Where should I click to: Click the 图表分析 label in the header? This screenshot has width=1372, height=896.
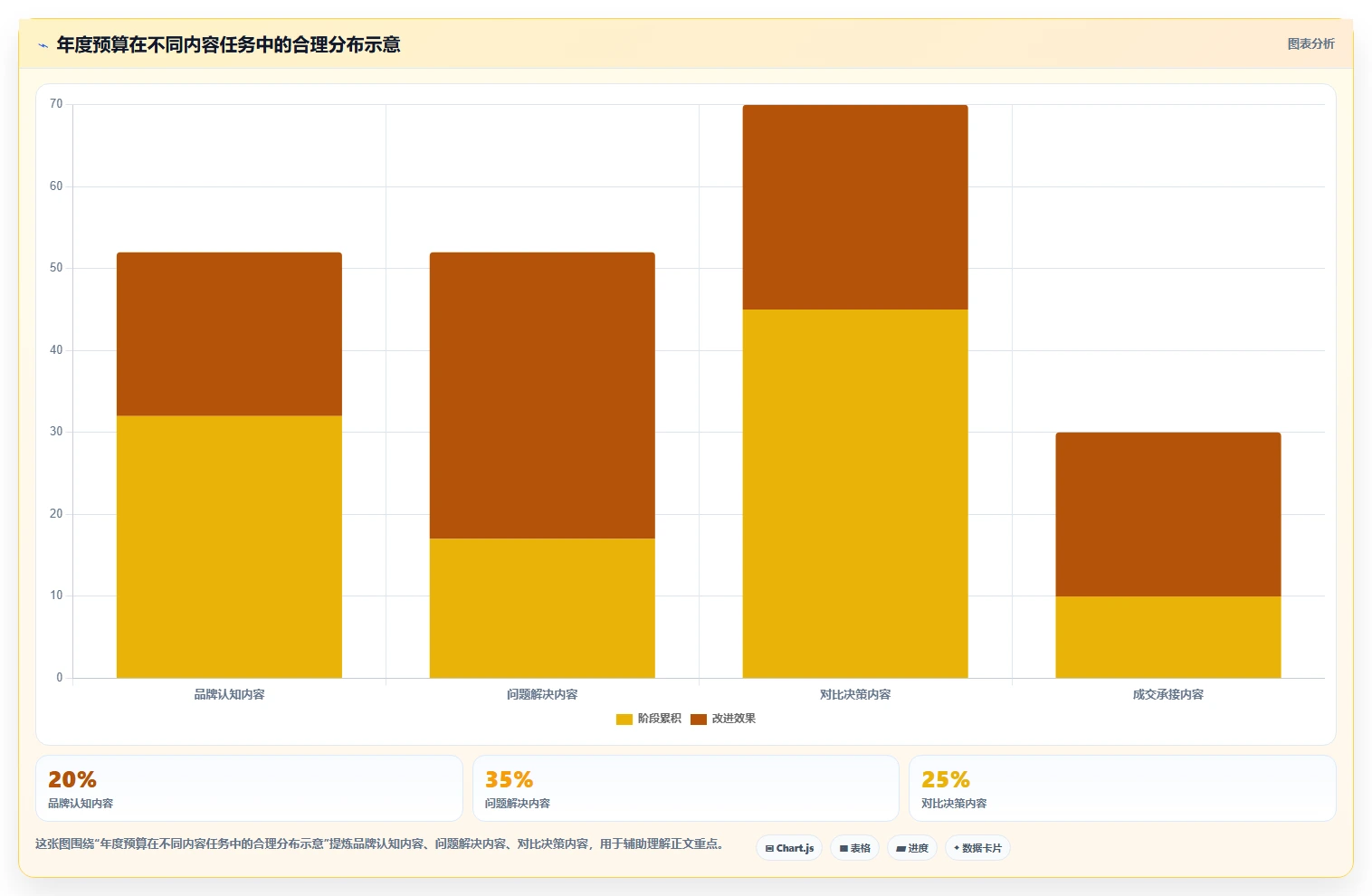click(x=1310, y=43)
